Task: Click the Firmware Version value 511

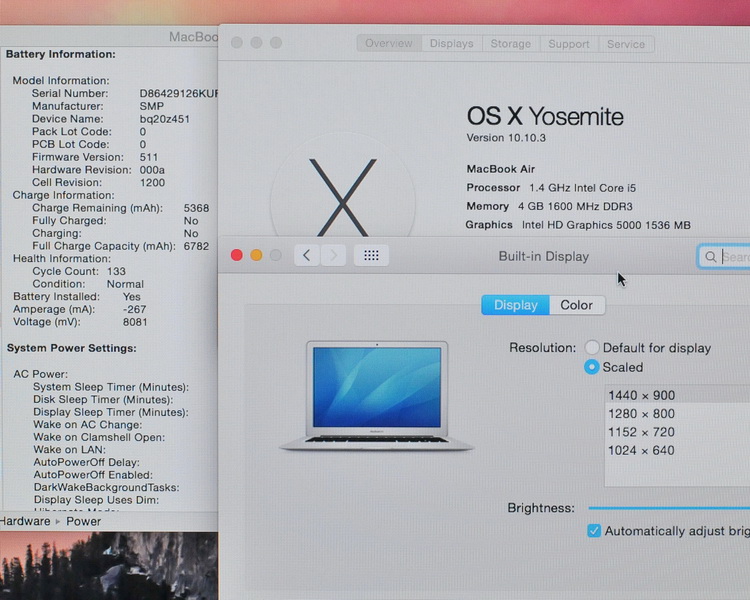Action: pyautogui.click(x=149, y=157)
